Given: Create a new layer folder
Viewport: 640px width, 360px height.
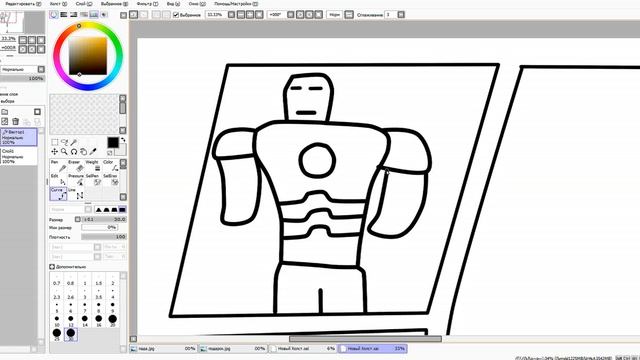Looking at the screenshot, I should 4,111.
